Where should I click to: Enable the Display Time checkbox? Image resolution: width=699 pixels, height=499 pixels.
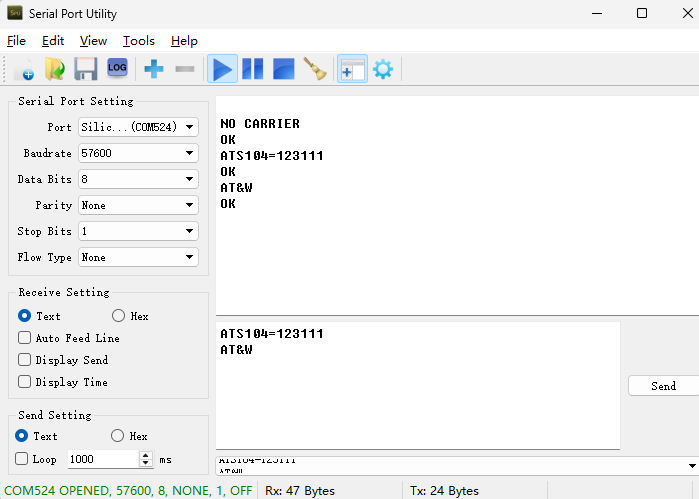click(x=25, y=382)
